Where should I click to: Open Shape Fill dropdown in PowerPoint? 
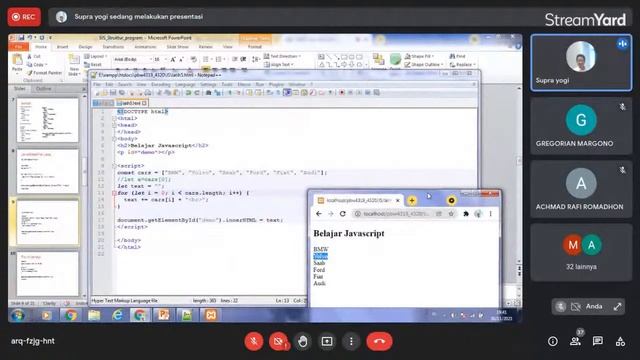click(419, 56)
